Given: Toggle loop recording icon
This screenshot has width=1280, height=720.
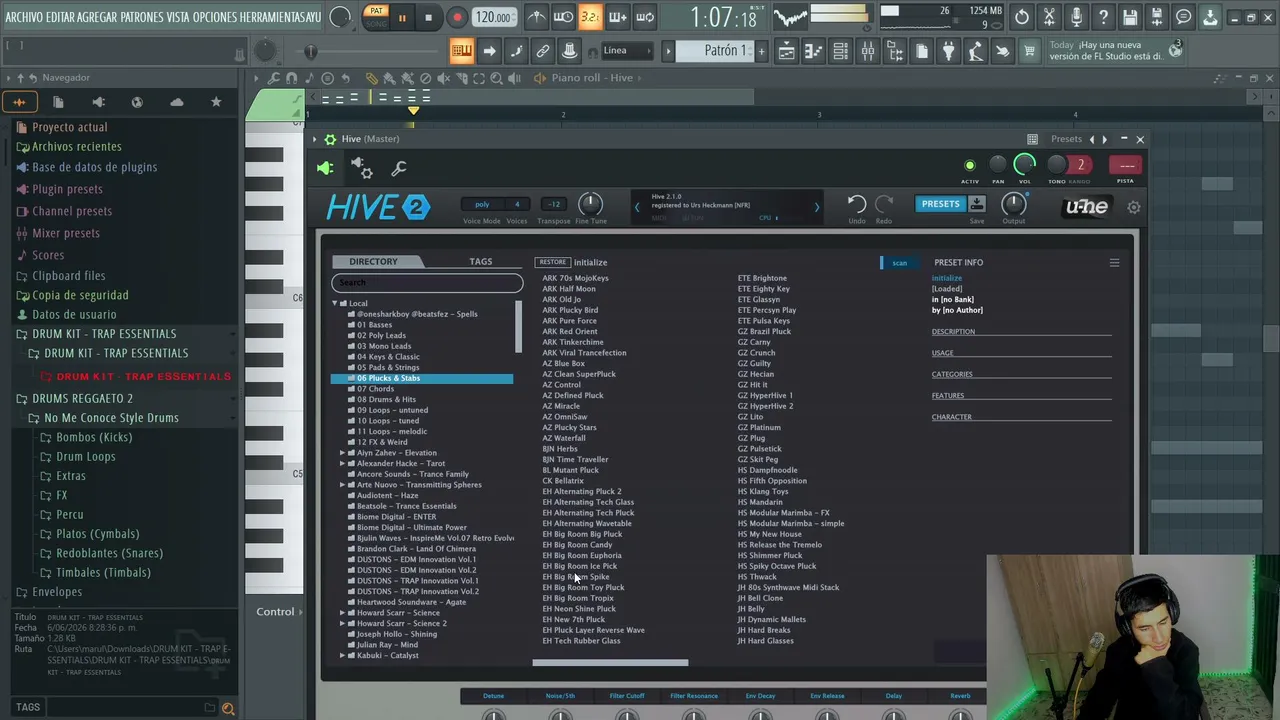Looking at the screenshot, I should tap(645, 17).
